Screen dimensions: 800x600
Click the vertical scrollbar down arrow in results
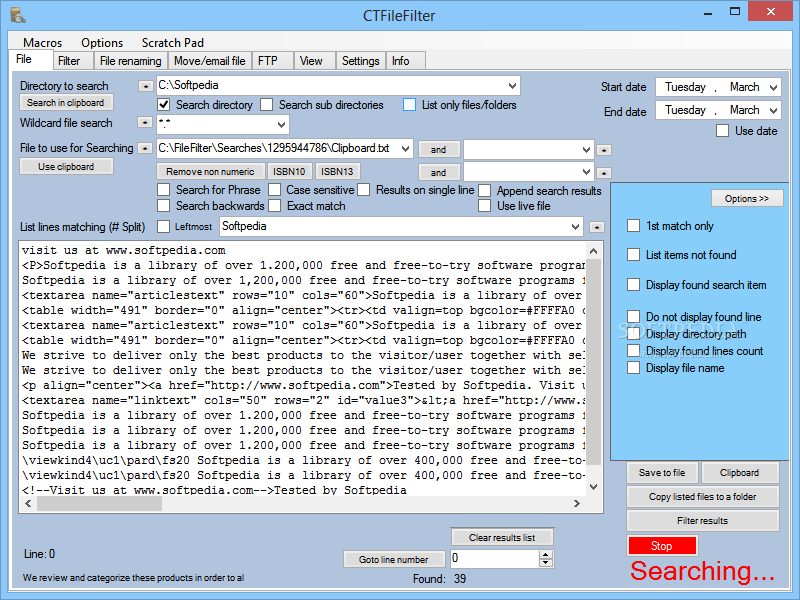click(x=593, y=487)
